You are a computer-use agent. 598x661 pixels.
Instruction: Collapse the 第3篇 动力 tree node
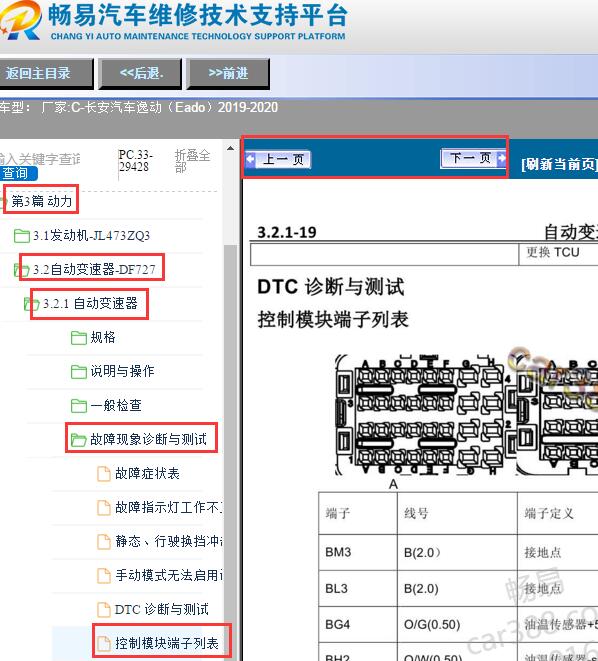(x=41, y=201)
